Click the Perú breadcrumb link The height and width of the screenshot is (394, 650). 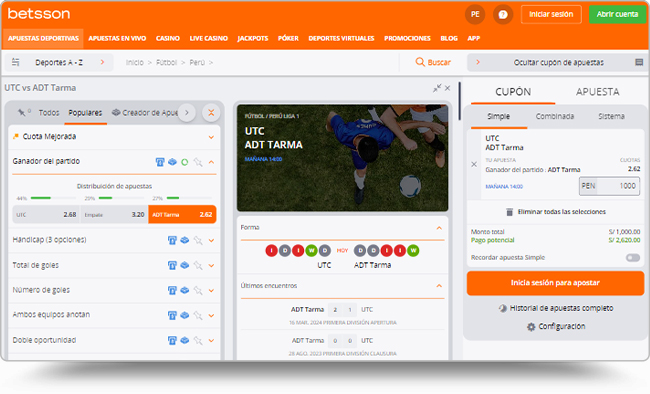click(x=197, y=62)
